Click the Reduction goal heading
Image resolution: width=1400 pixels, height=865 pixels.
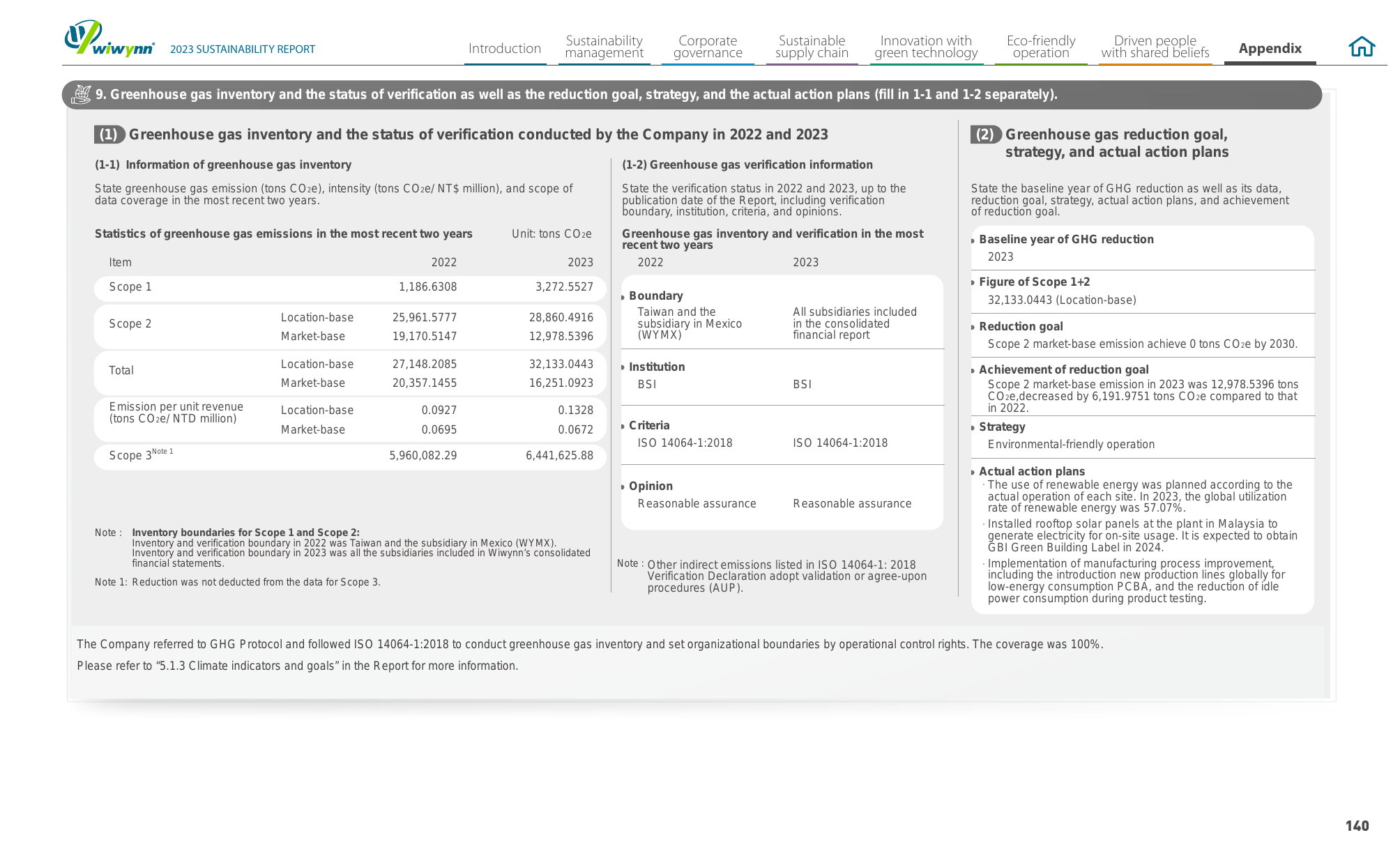1021,326
